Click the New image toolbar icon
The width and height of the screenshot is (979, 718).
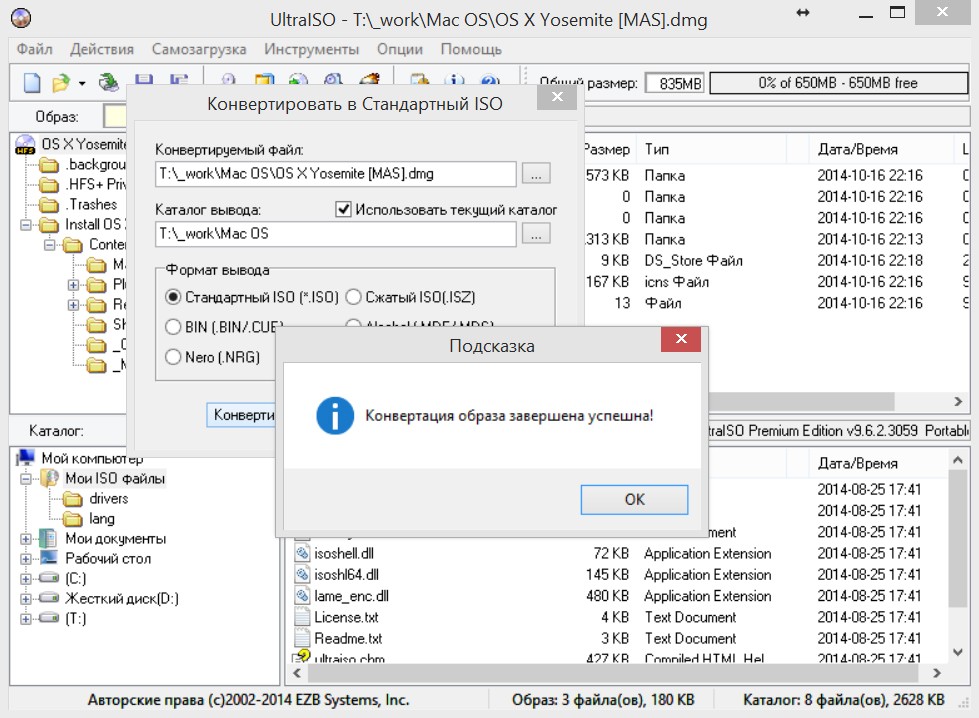pos(32,82)
